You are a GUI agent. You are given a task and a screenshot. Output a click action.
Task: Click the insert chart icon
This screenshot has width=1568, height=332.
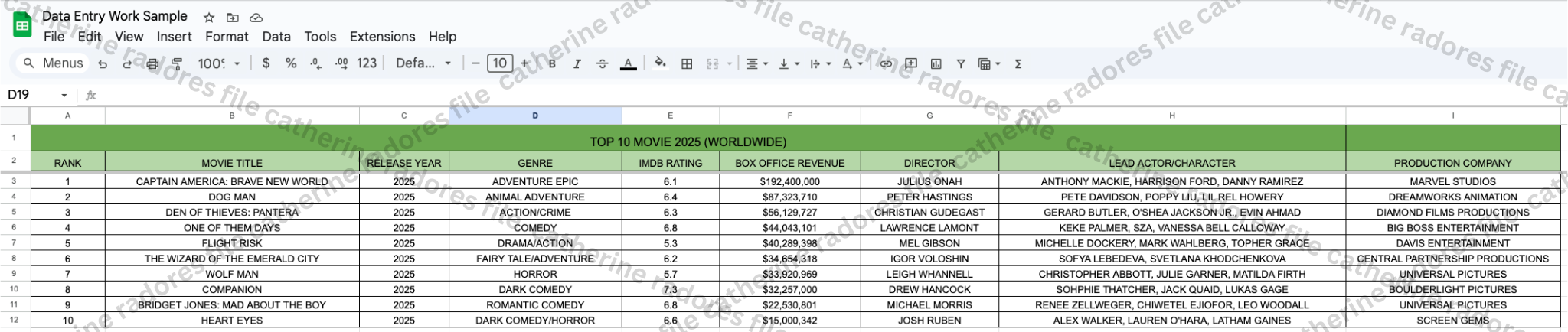936,63
